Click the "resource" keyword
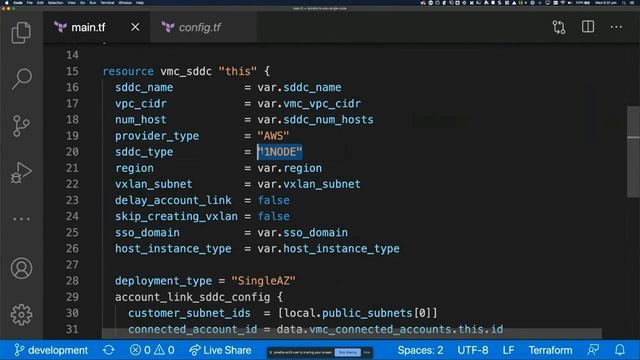This screenshot has width=640, height=360. (128, 71)
